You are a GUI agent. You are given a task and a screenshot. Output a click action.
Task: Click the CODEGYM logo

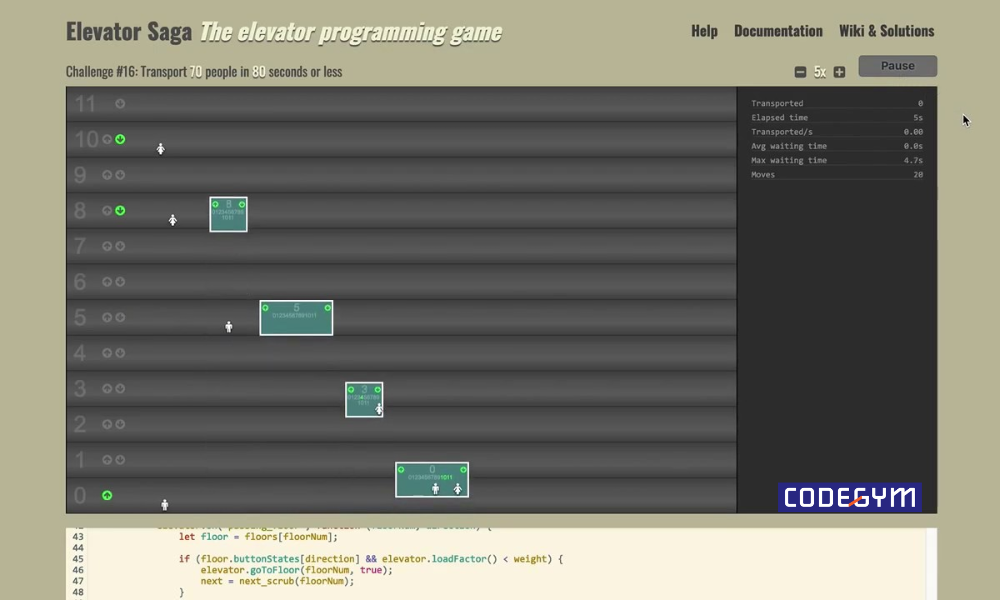coord(851,497)
